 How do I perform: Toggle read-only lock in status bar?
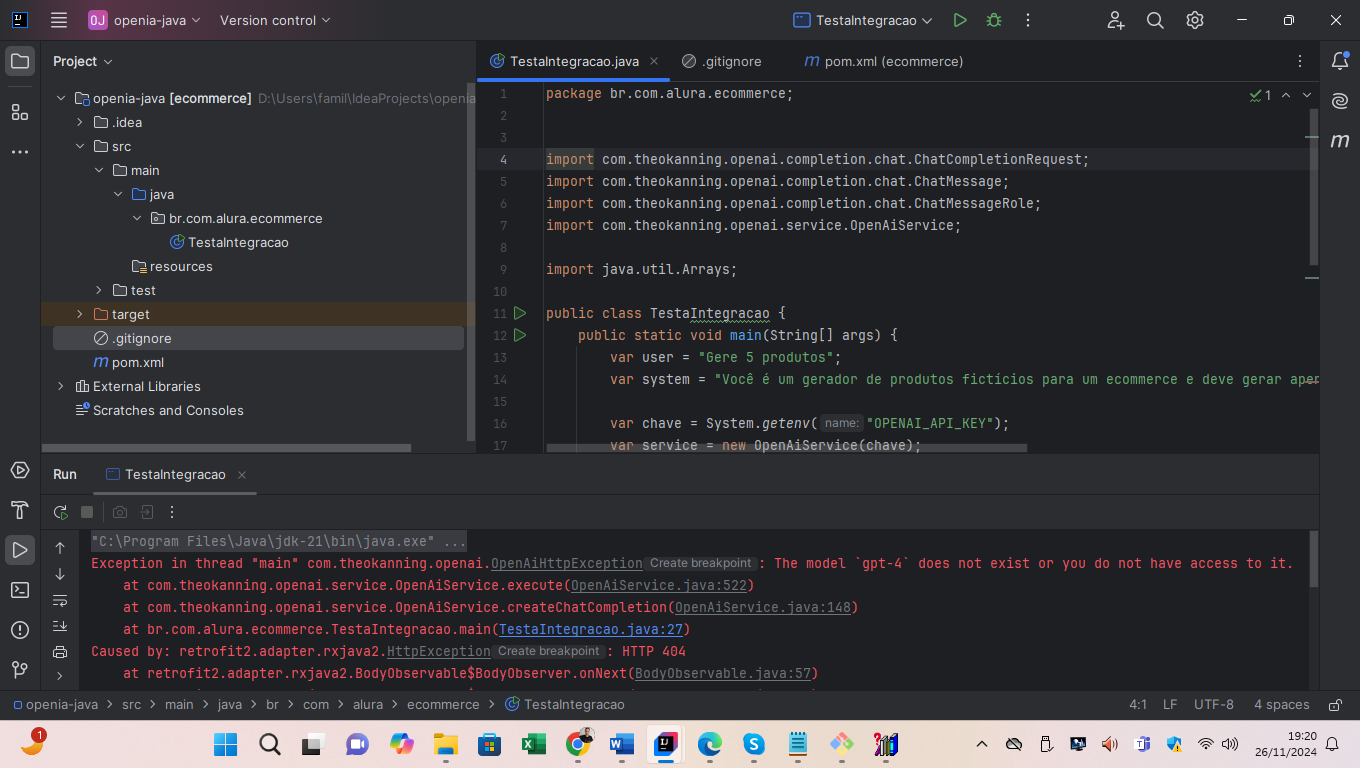pos(1335,704)
